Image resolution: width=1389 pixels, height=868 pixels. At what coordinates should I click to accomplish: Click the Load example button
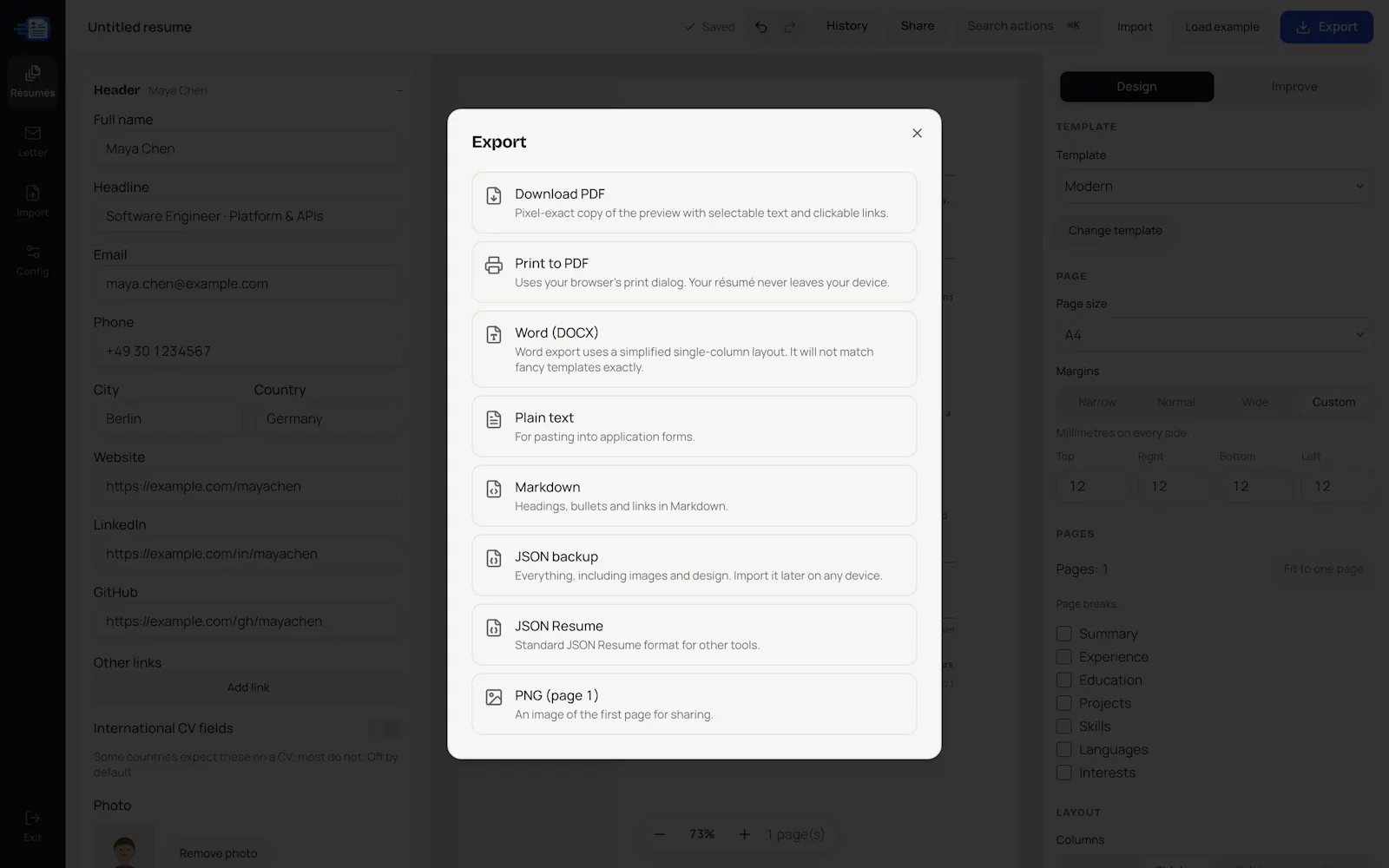tap(1221, 27)
